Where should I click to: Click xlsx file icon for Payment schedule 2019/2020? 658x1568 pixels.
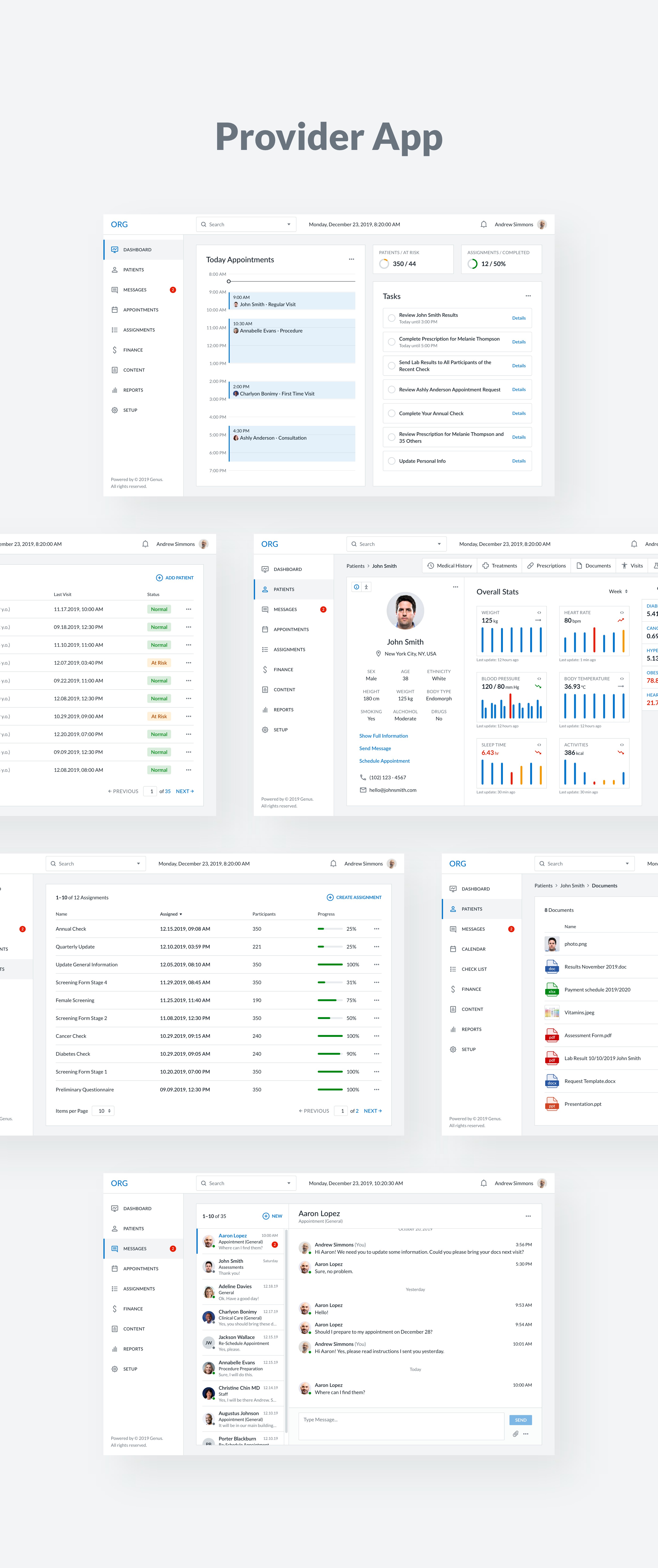tap(552, 990)
